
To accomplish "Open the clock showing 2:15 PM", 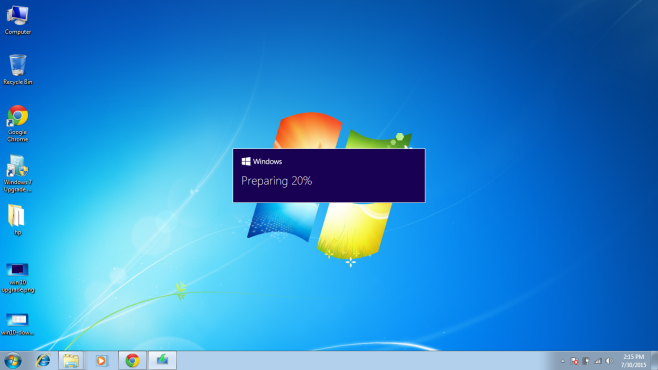I will [634, 361].
